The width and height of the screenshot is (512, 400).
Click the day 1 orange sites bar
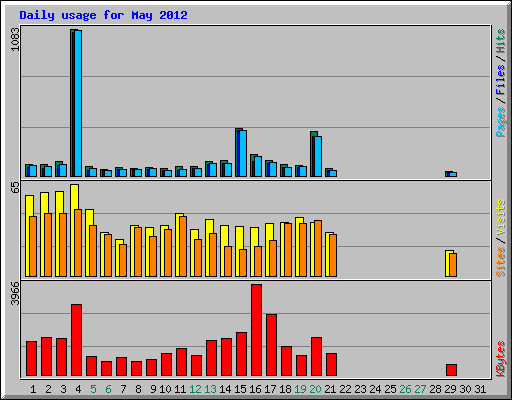[x=33, y=246]
